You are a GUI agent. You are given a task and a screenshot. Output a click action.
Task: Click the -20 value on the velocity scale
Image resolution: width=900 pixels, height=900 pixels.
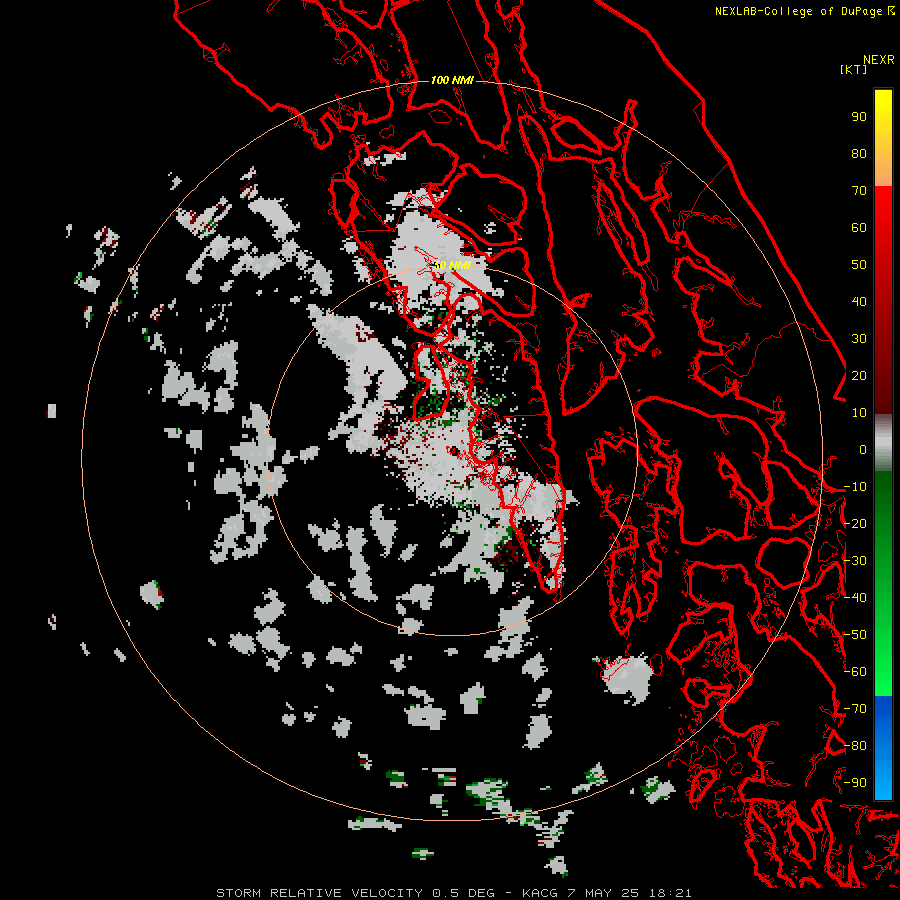(x=855, y=523)
